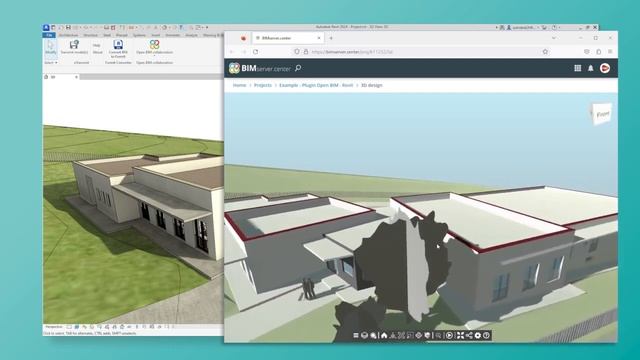Open the viewer menu (hamburger) in bottom toolbar
The height and width of the screenshot is (360, 640).
tap(356, 335)
